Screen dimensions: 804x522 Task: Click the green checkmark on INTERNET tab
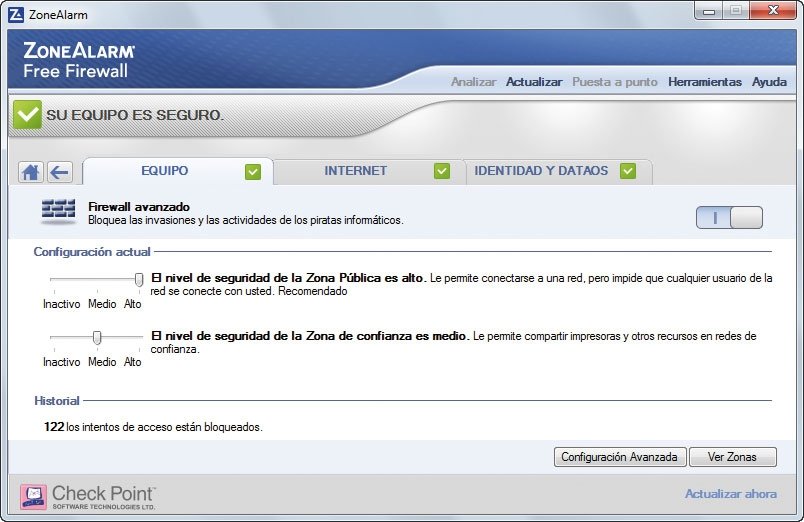click(x=441, y=171)
